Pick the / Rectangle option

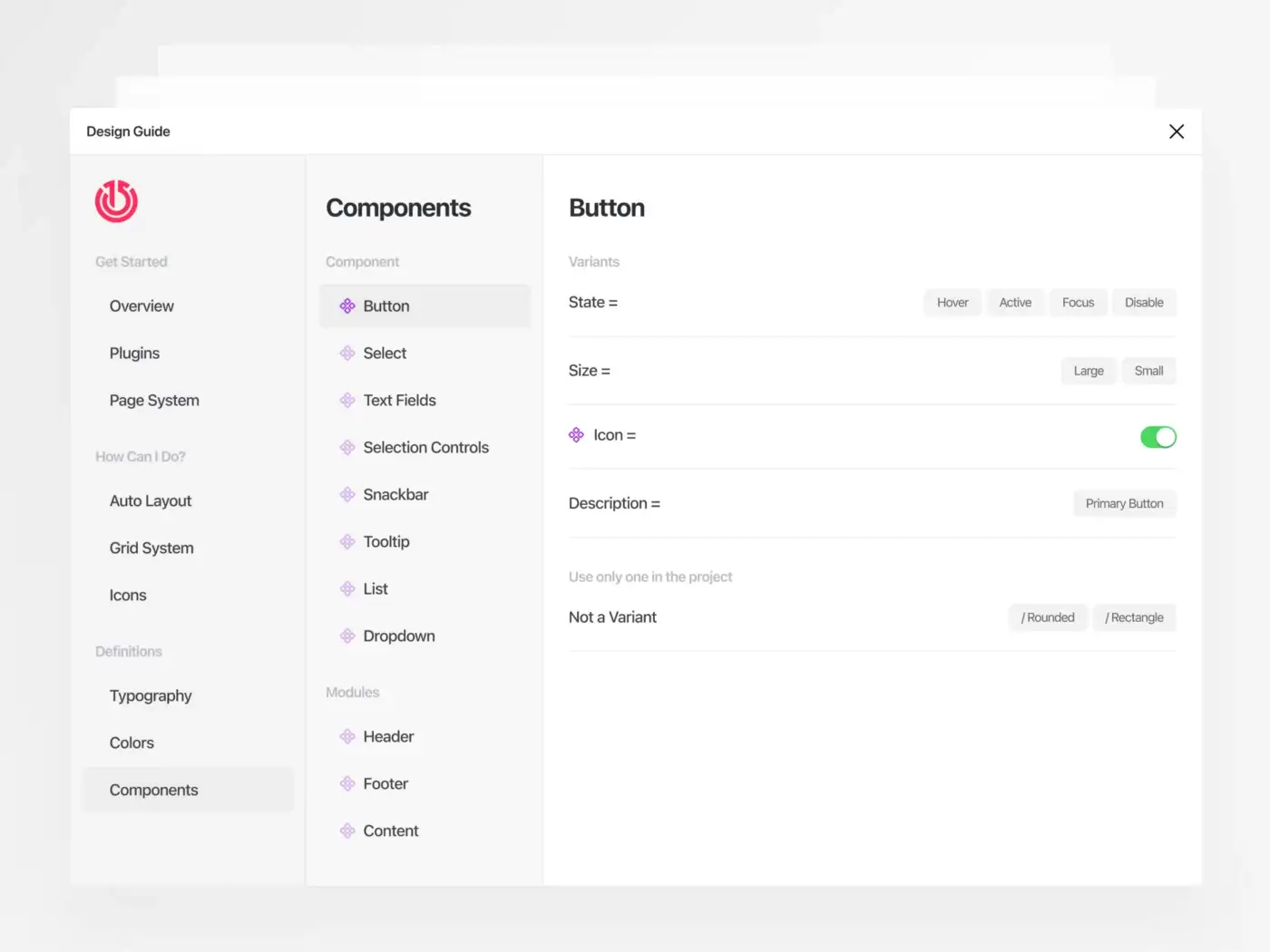point(1134,617)
